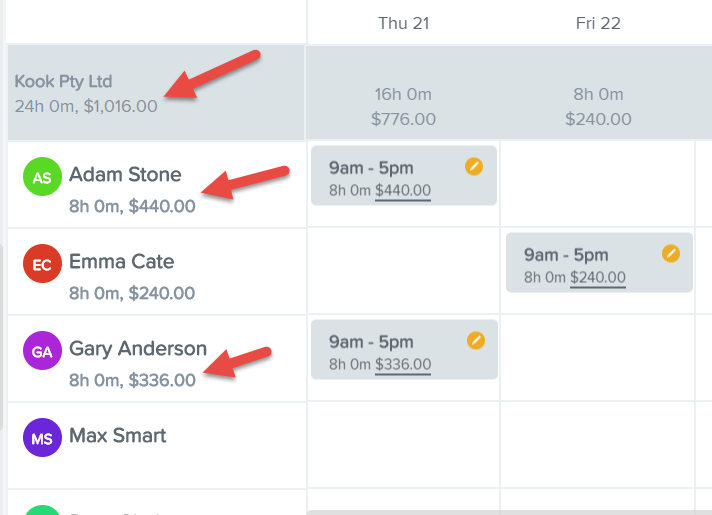Select Adam Stone's green AS avatar
This screenshot has height=515, width=712.
pos(42,177)
